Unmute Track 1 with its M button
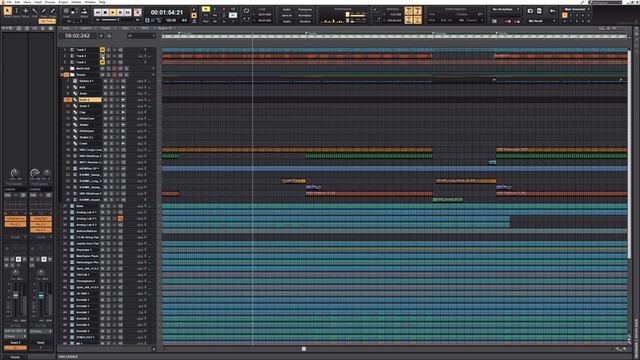The height and width of the screenshot is (360, 640). [102, 50]
